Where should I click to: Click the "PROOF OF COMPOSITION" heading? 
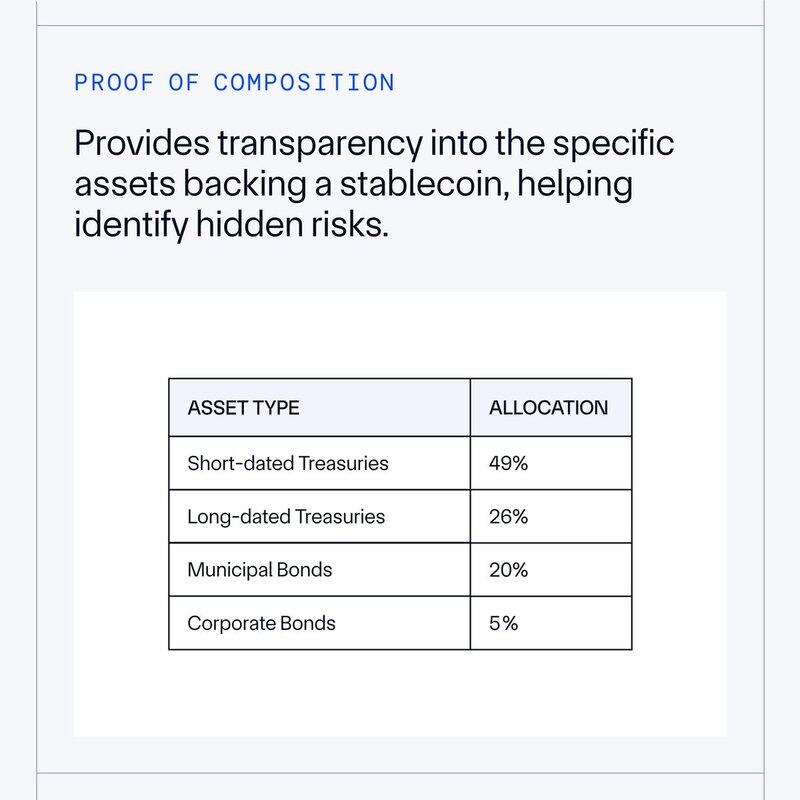(x=234, y=82)
